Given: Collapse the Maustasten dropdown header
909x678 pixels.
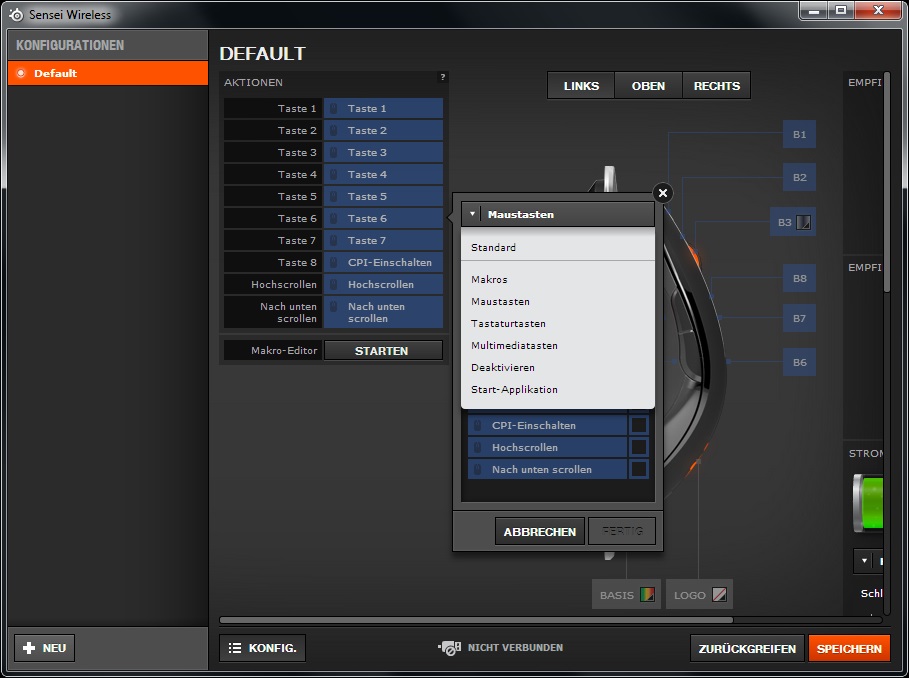Looking at the screenshot, I should coord(472,214).
